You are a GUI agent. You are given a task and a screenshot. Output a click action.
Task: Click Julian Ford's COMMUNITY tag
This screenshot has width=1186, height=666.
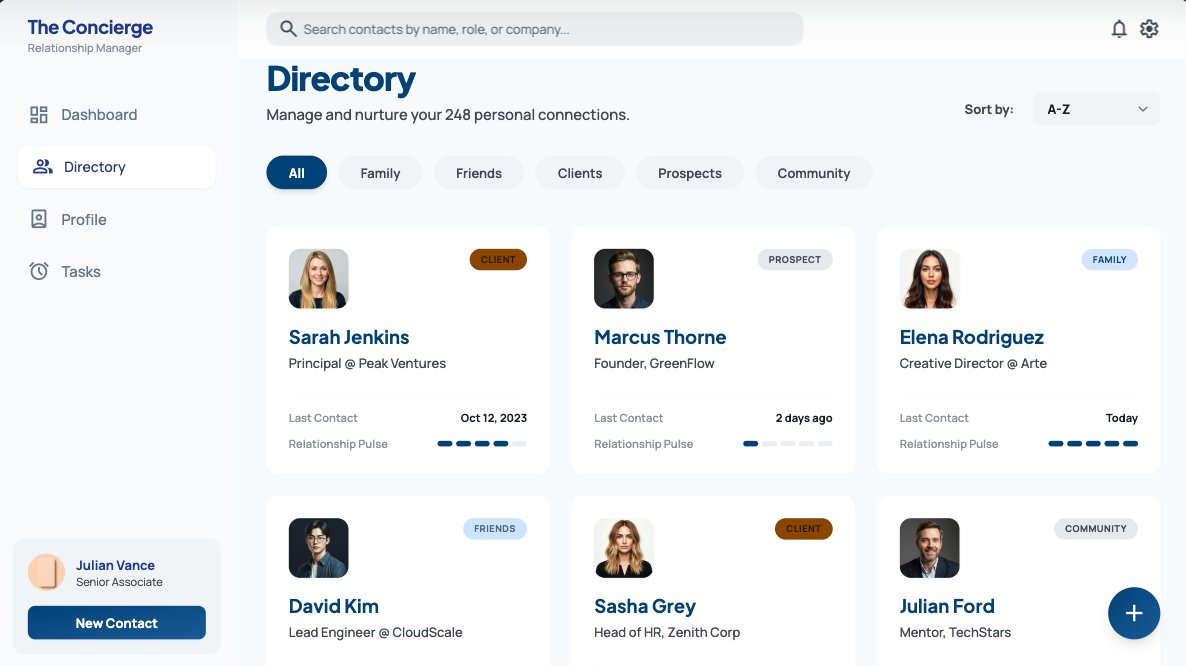pos(1096,528)
